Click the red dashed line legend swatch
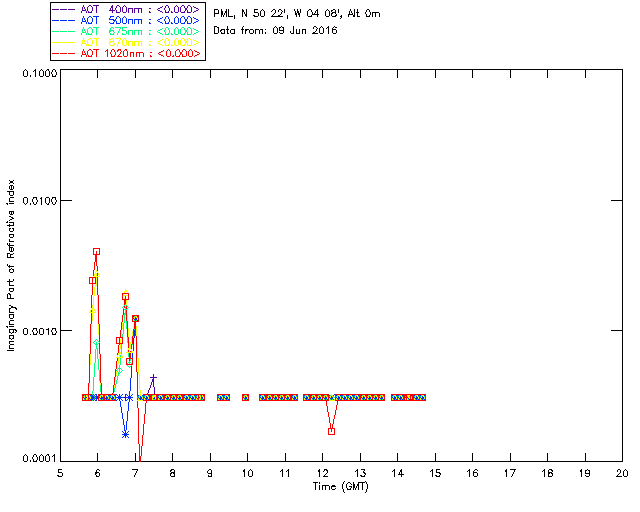The height and width of the screenshot is (512, 640). pyautogui.click(x=64, y=53)
